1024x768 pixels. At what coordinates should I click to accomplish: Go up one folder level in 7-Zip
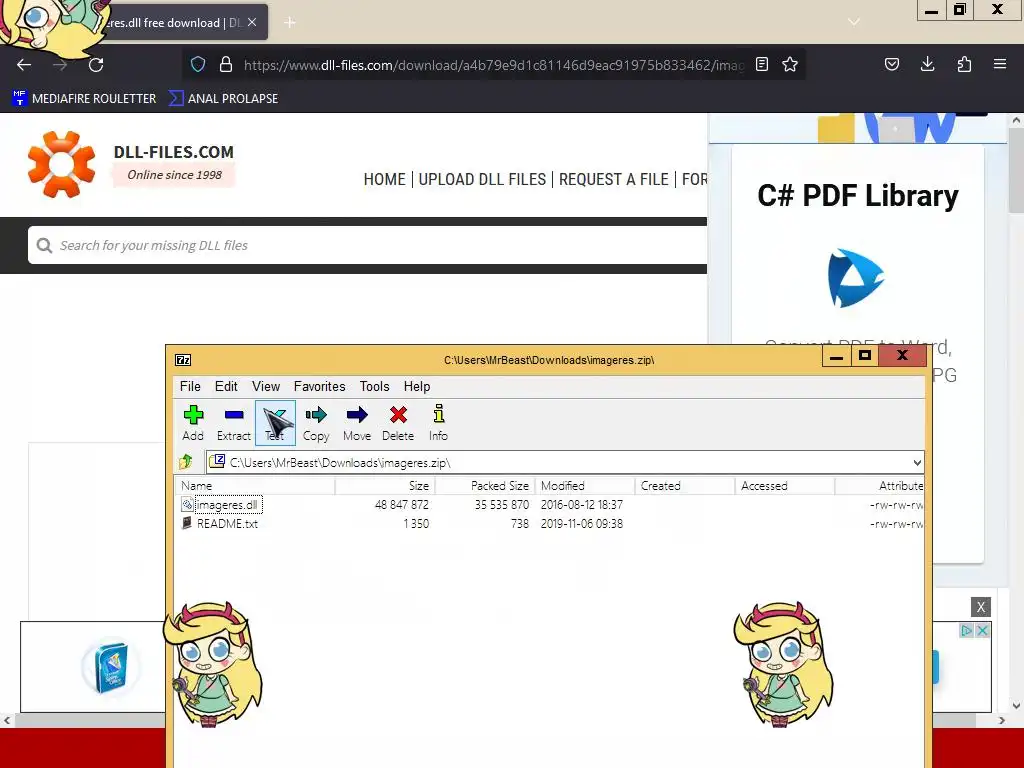(x=185, y=462)
